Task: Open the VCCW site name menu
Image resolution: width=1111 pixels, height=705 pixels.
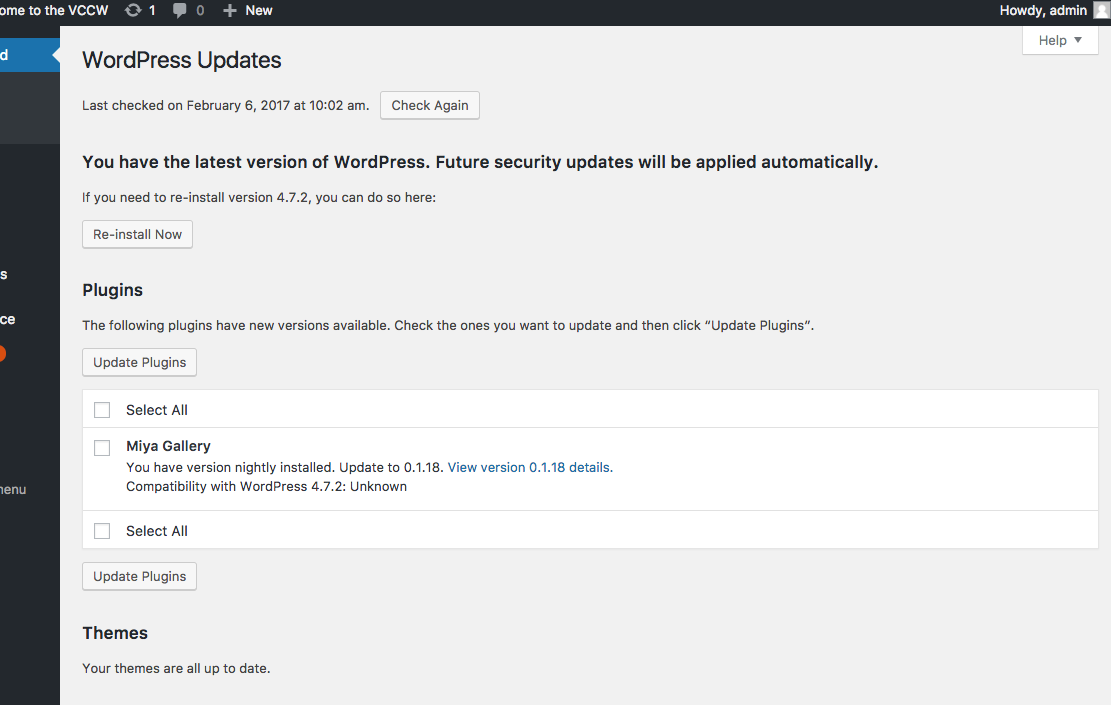Action: [55, 11]
